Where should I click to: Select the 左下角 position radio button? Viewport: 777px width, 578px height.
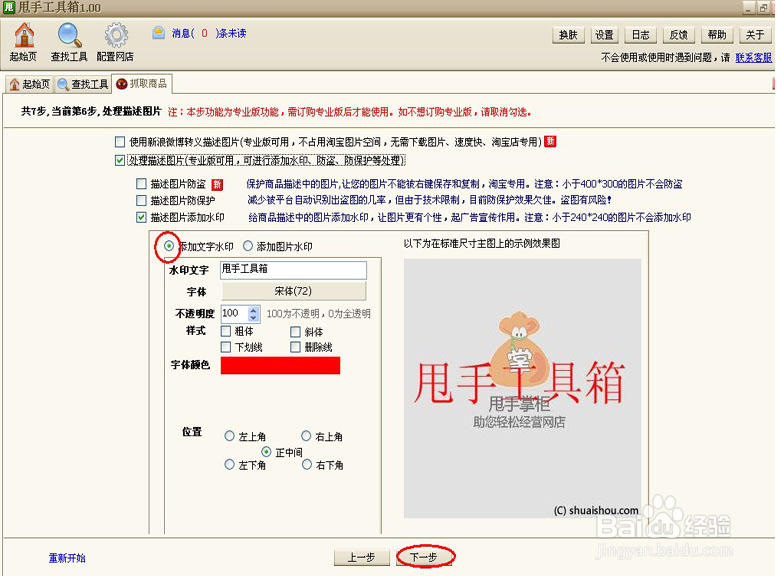pyautogui.click(x=229, y=464)
